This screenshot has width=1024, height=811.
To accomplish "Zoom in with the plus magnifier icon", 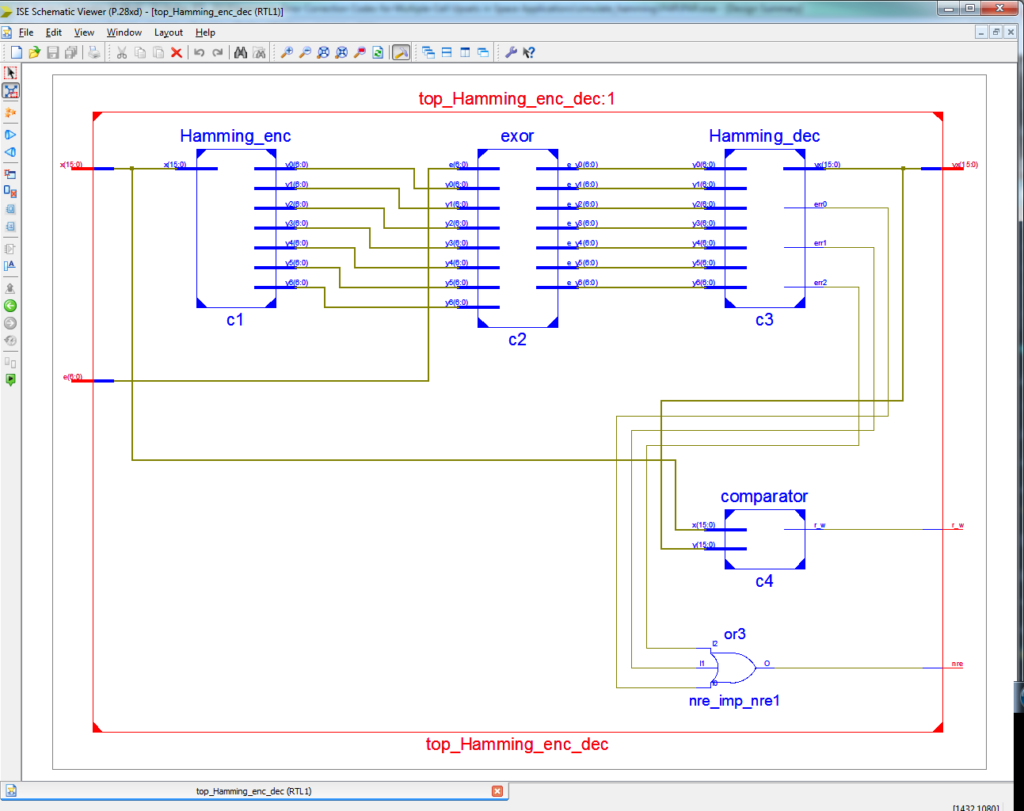I will (286, 52).
